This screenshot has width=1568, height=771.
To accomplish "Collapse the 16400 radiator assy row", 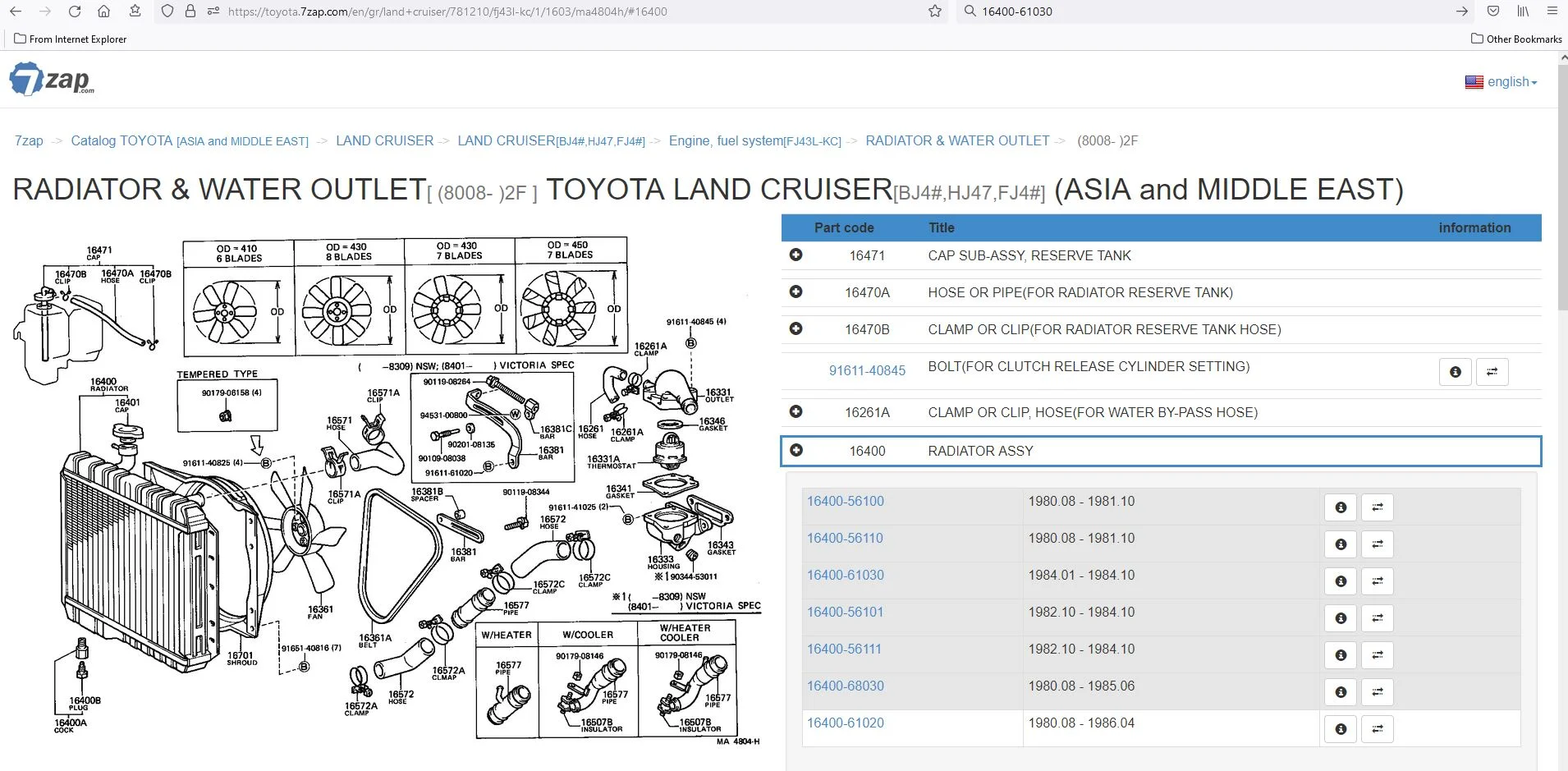I will click(x=795, y=450).
